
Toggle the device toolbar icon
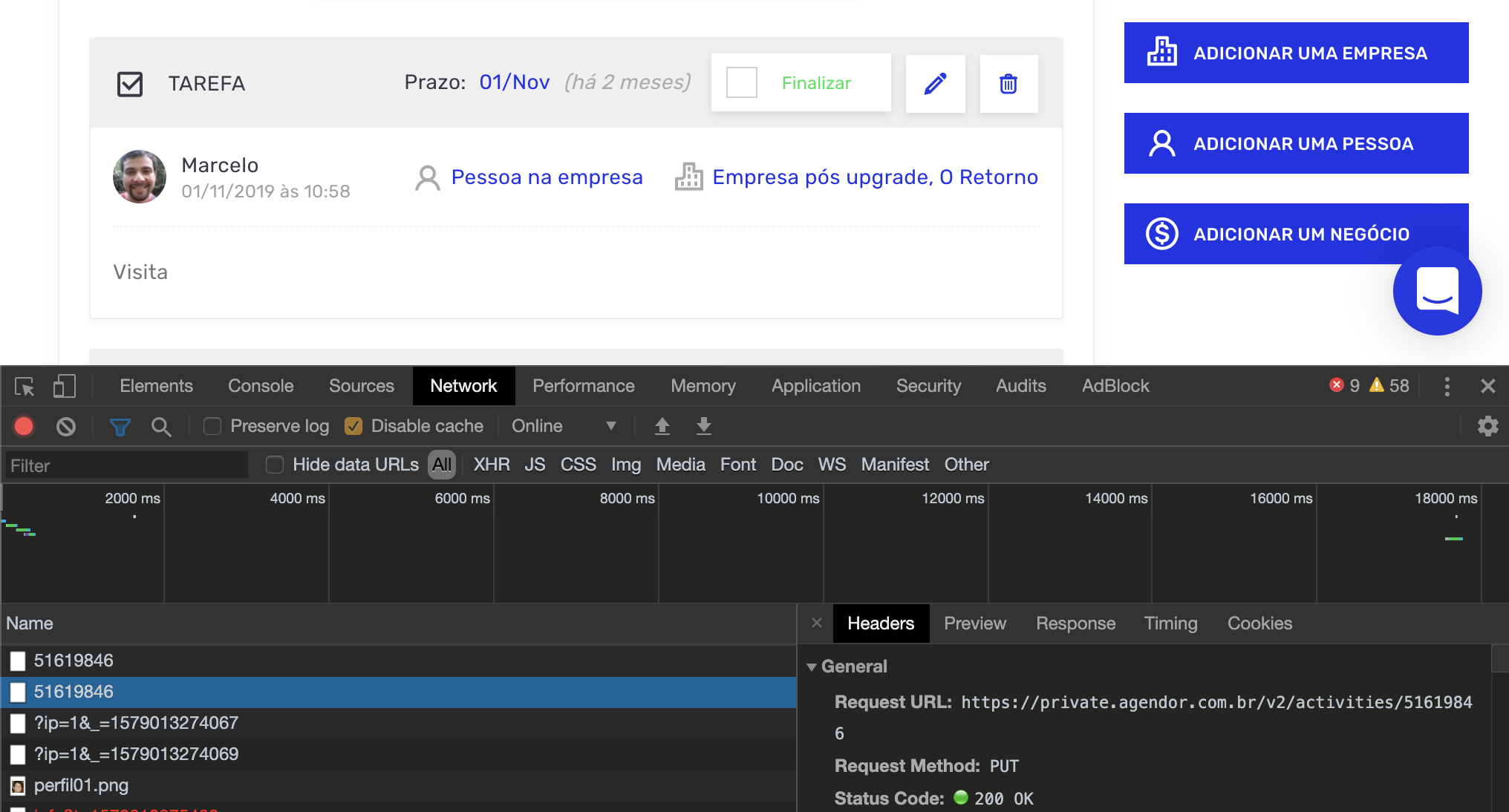[64, 387]
